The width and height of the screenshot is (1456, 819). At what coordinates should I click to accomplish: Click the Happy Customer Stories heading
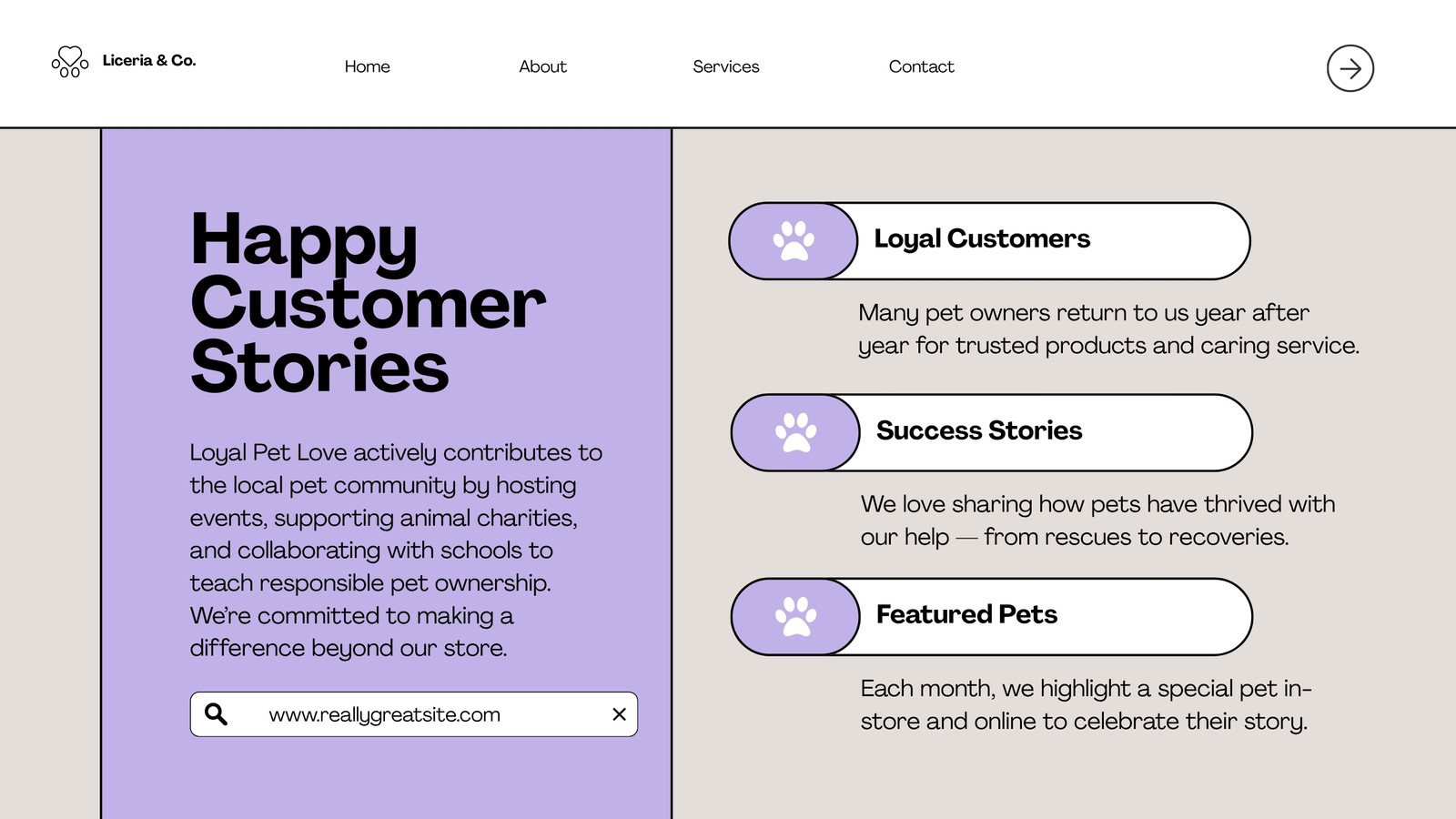(x=368, y=302)
